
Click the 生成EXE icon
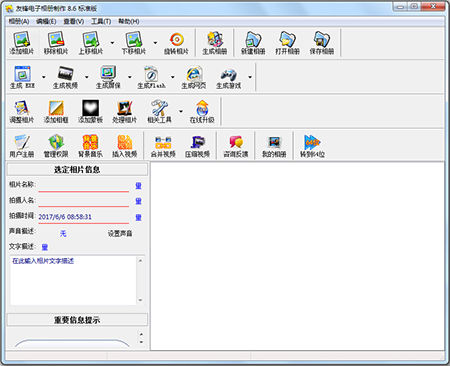click(x=22, y=77)
